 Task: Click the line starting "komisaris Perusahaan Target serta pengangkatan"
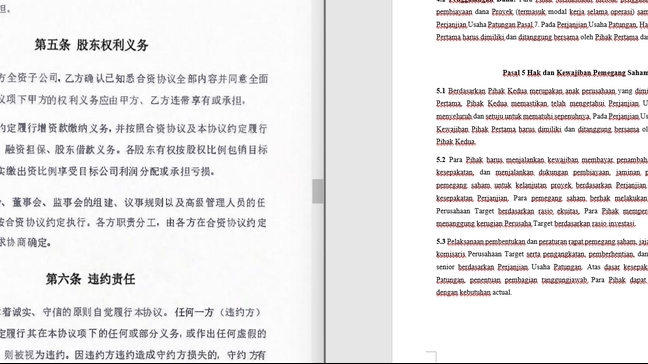click(x=542, y=254)
